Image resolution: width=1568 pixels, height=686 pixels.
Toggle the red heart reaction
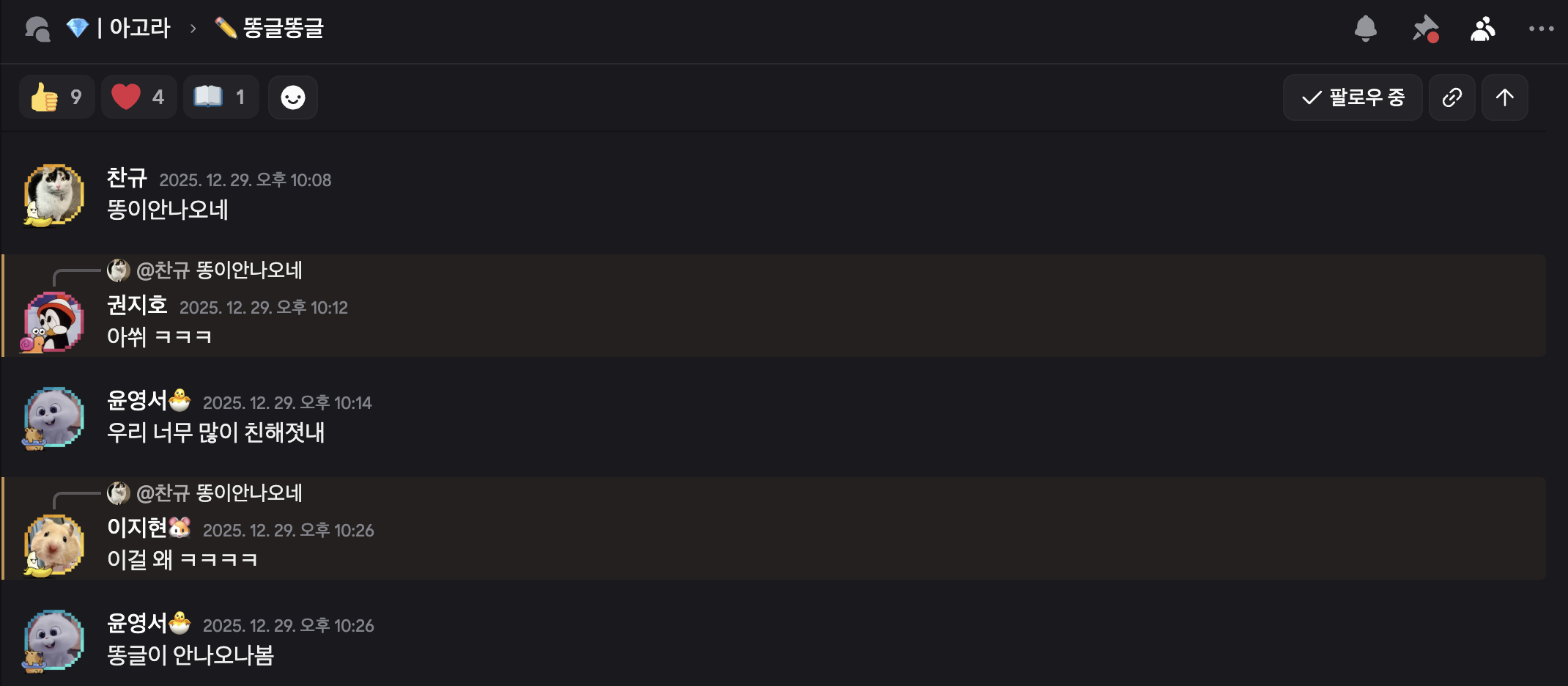click(x=138, y=97)
